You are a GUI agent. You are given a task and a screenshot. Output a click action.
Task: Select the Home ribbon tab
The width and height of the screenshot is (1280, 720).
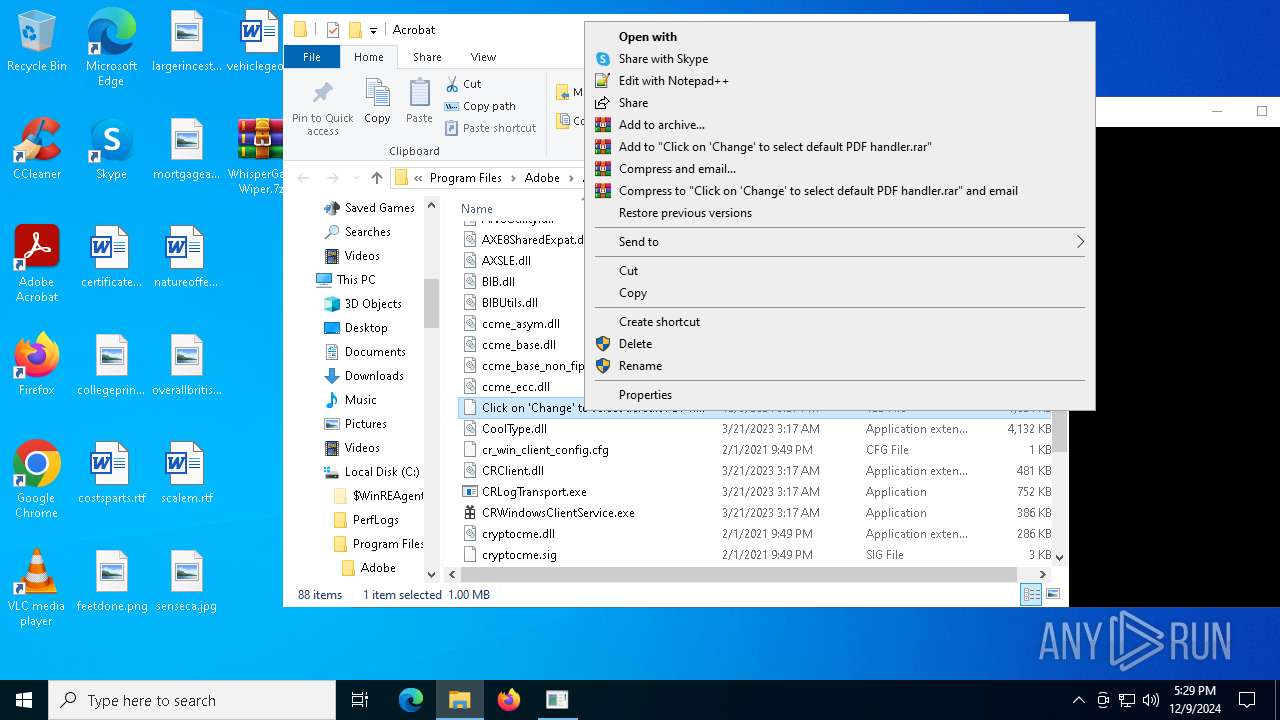[368, 57]
